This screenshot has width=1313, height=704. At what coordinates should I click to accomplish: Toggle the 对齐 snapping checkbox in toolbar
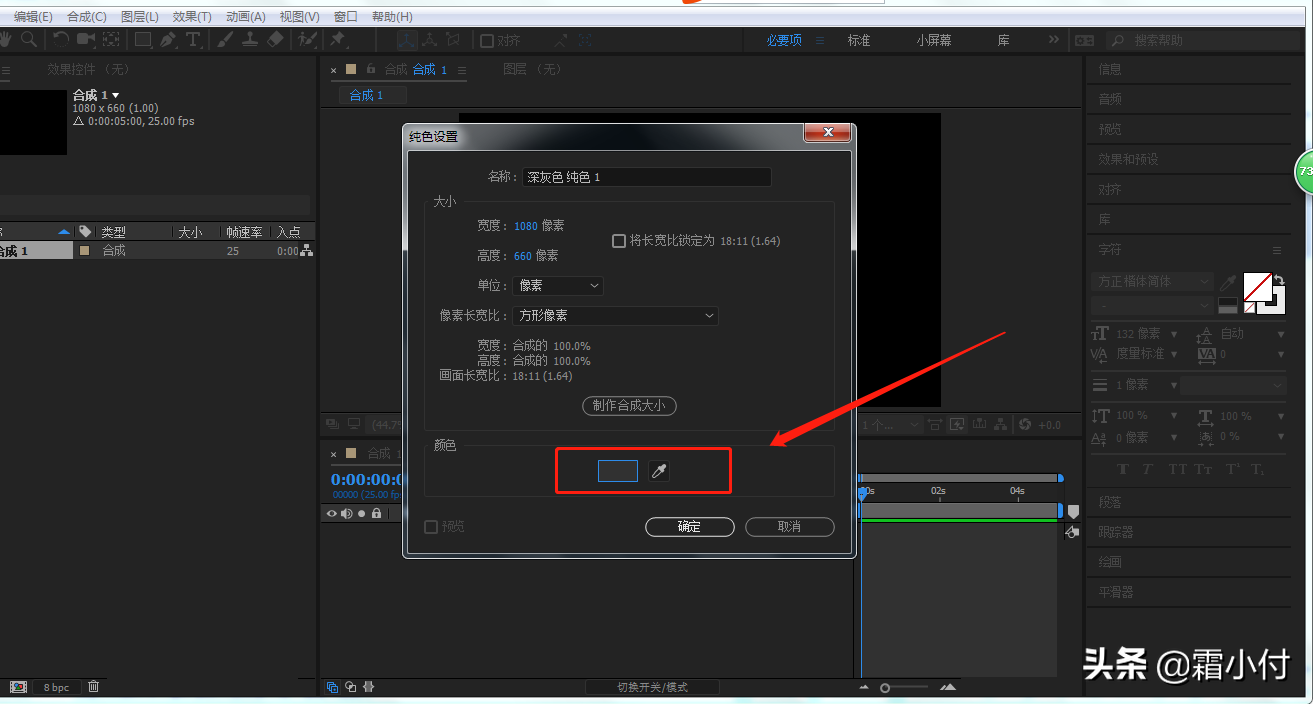click(487, 41)
